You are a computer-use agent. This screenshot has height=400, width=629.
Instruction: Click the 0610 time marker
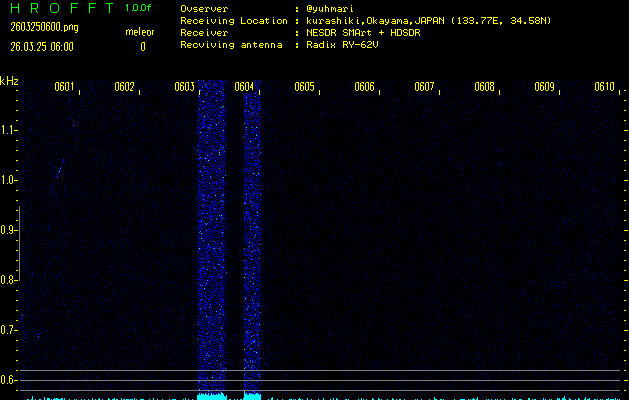coord(605,87)
